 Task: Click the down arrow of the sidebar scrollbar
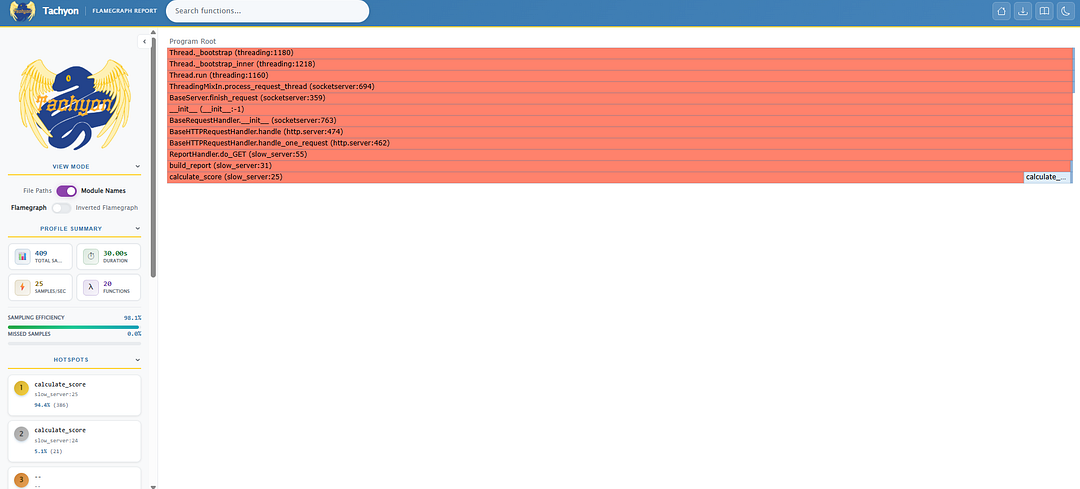pos(154,486)
